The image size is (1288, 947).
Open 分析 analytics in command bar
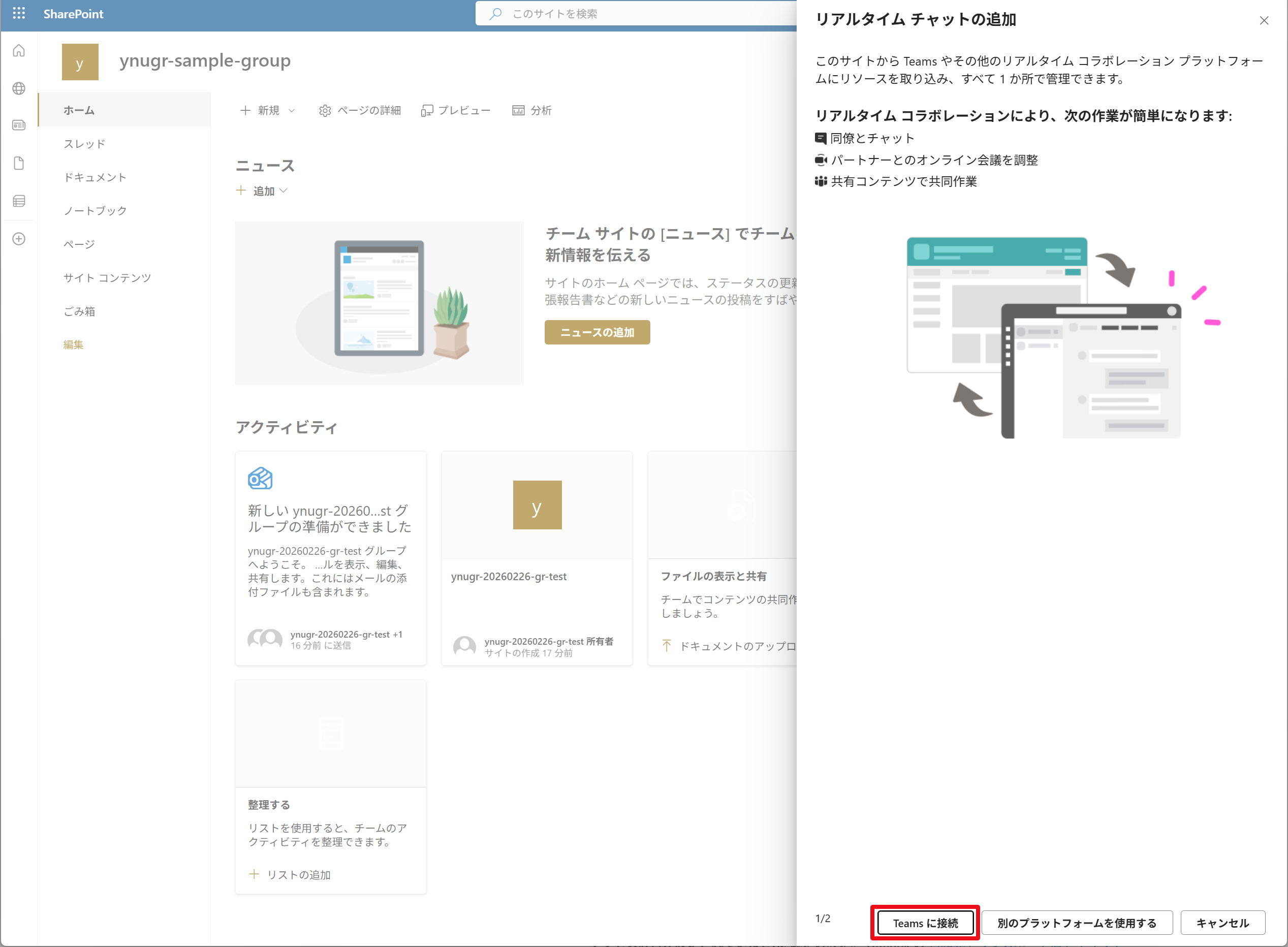click(531, 111)
